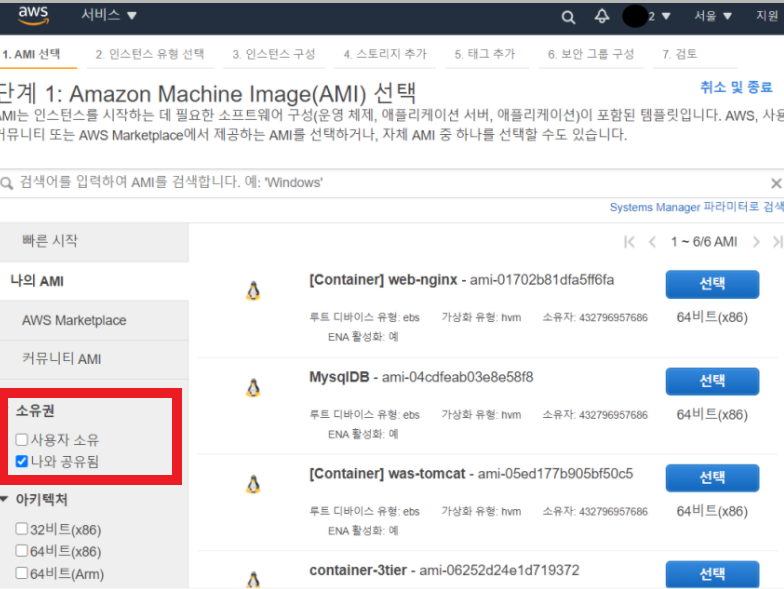The width and height of the screenshot is (784, 589).
Task: Click Linux penguin icon for was-tomcat
Action: (254, 484)
